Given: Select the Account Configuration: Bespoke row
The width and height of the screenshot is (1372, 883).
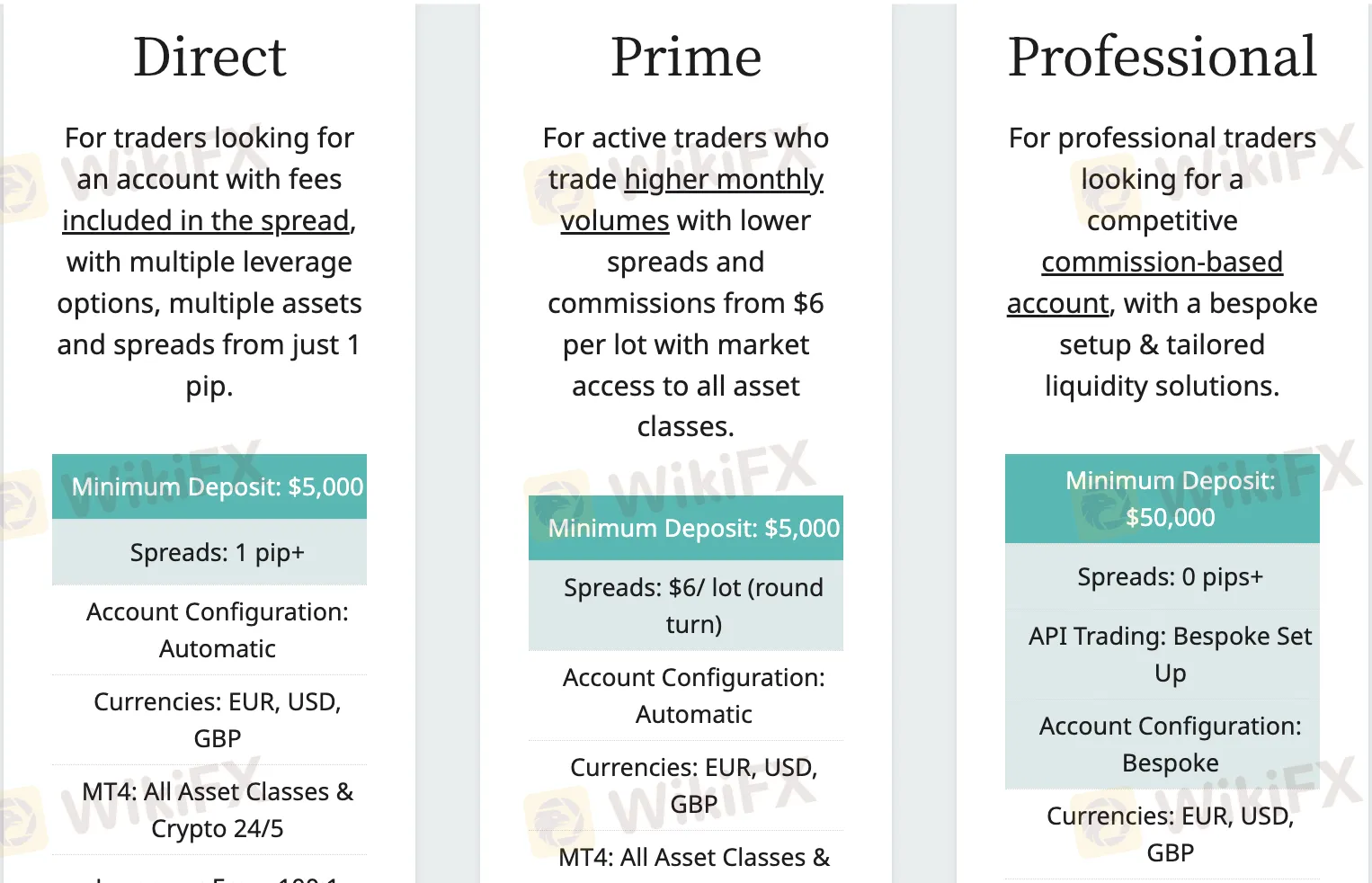Looking at the screenshot, I should coord(1162,744).
